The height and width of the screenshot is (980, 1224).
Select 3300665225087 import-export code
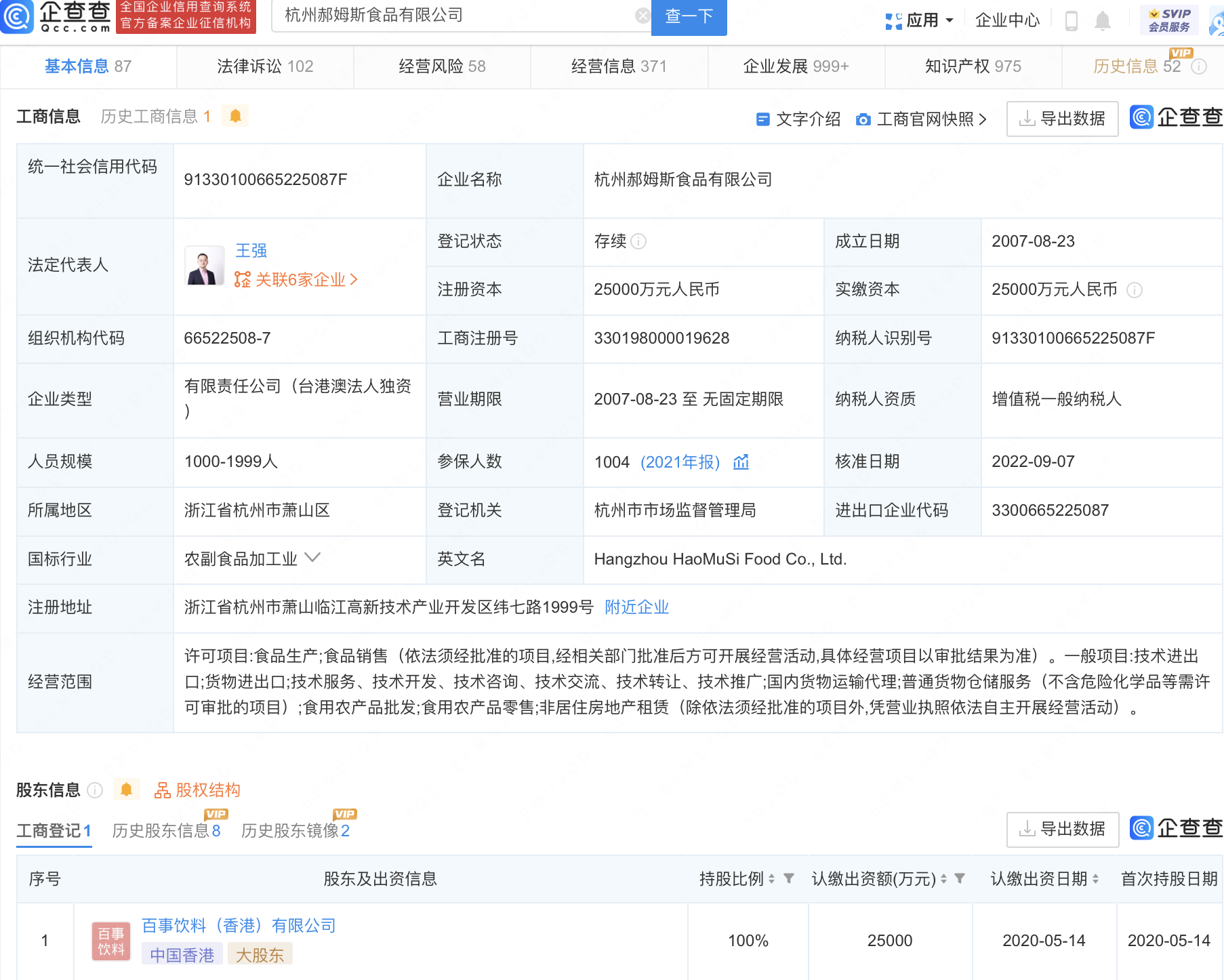(1050, 510)
